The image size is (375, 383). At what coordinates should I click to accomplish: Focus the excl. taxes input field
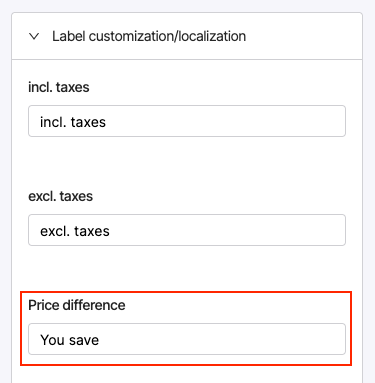[187, 230]
